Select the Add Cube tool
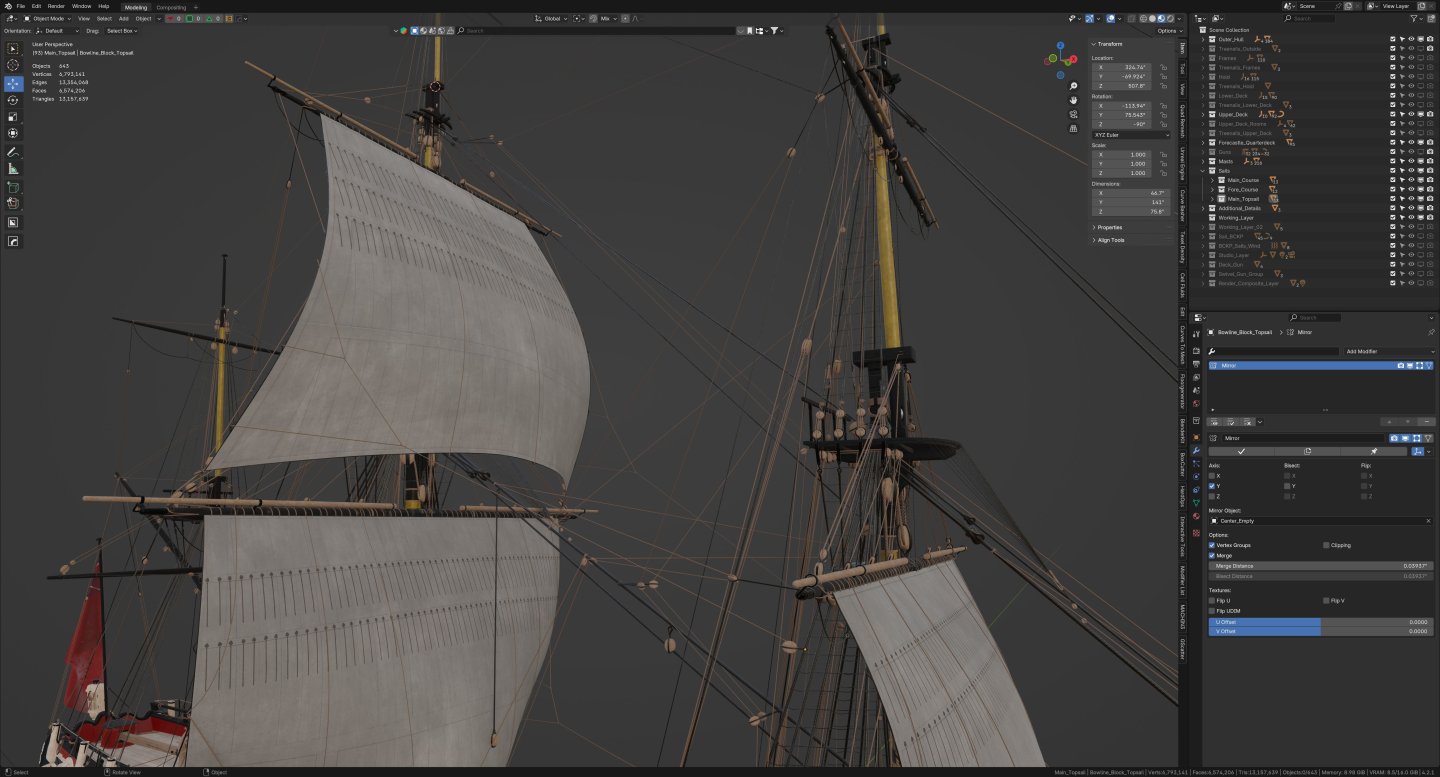This screenshot has height=777, width=1440. 13,187
